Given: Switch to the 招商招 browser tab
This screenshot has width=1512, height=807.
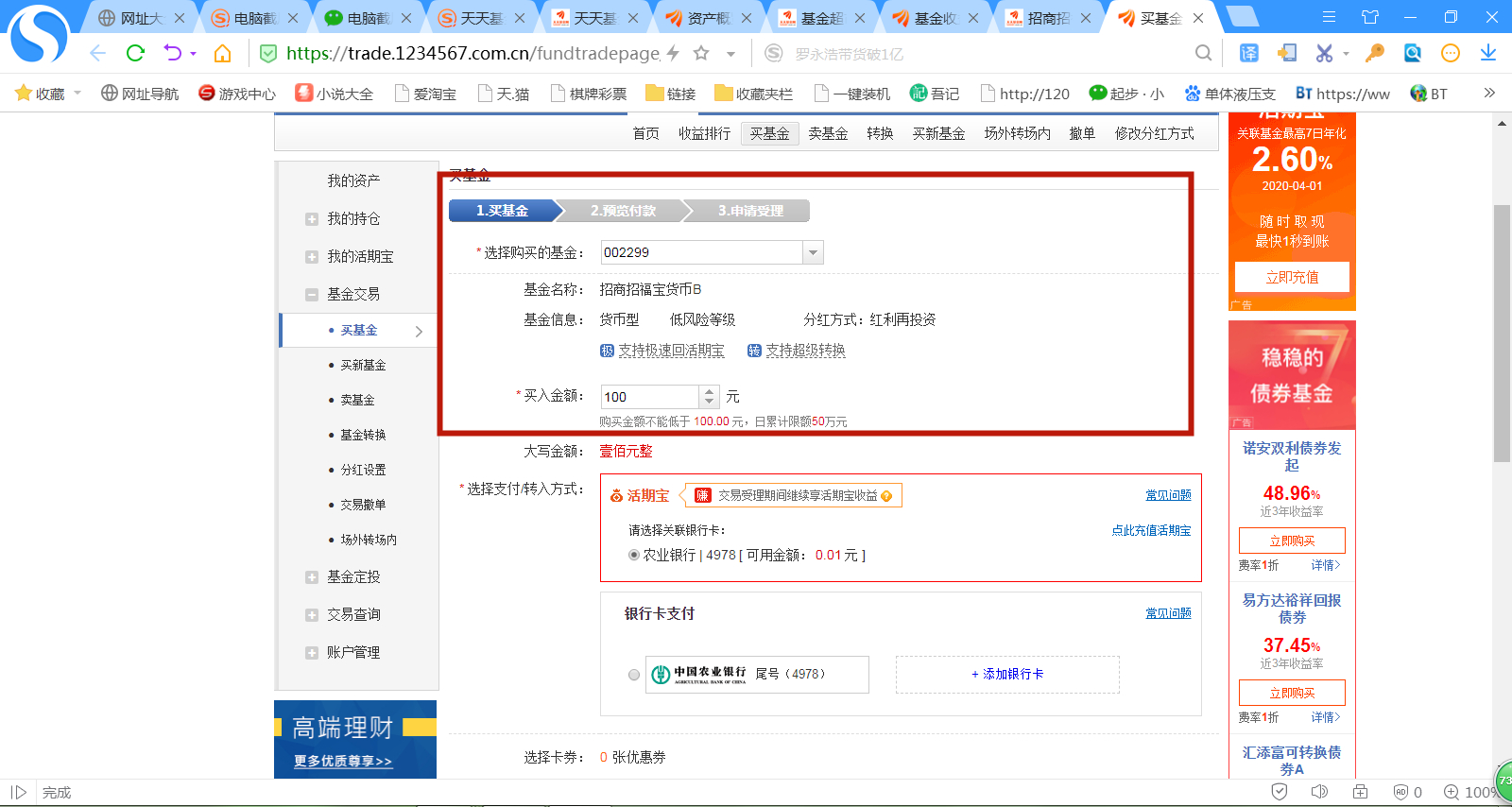Looking at the screenshot, I should click(x=1048, y=18).
